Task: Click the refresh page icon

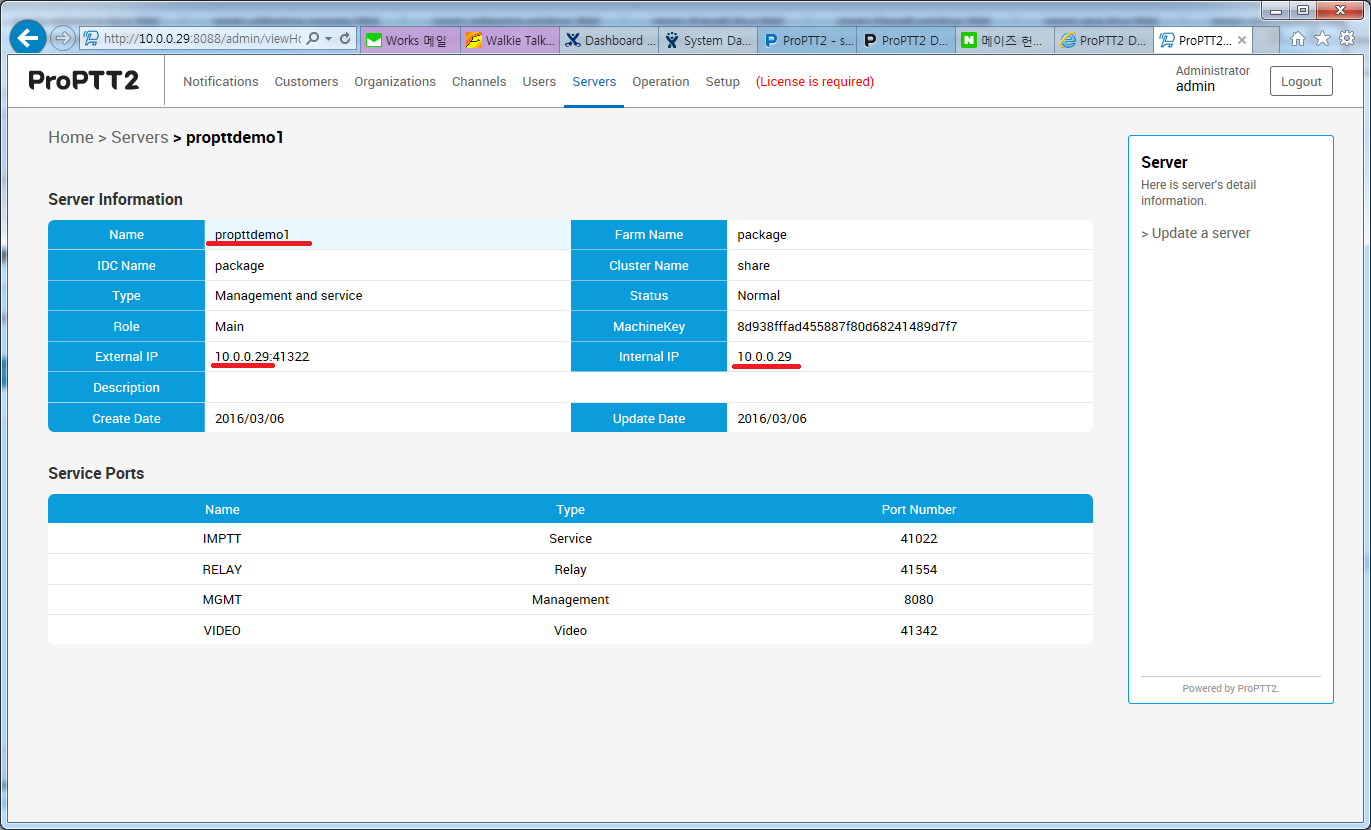Action: click(x=346, y=38)
